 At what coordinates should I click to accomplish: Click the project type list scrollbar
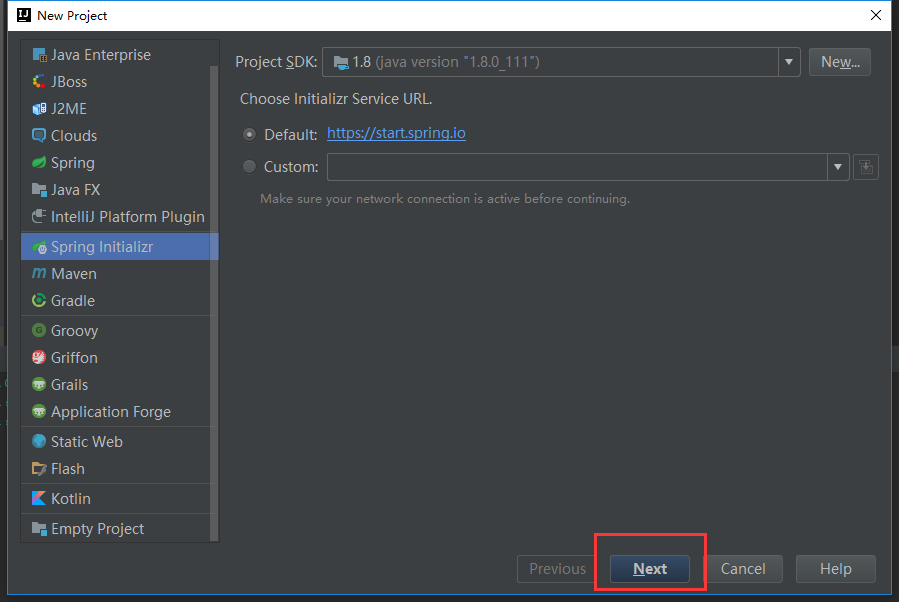pyautogui.click(x=214, y=304)
